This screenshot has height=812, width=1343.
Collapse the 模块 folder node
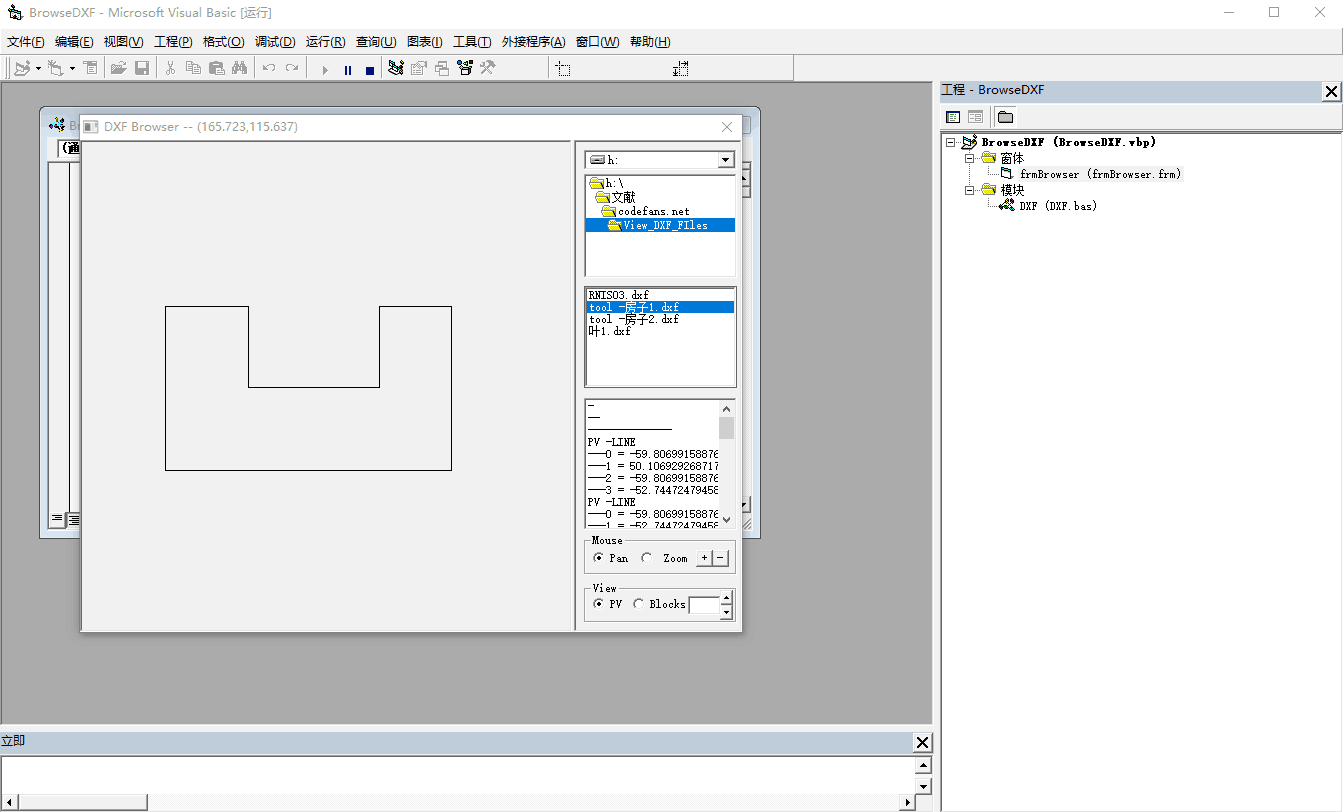point(969,190)
